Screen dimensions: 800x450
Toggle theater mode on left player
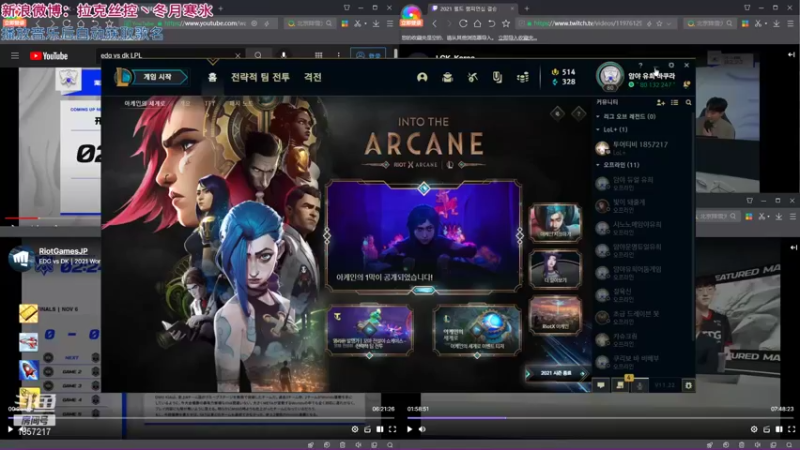tap(380, 429)
